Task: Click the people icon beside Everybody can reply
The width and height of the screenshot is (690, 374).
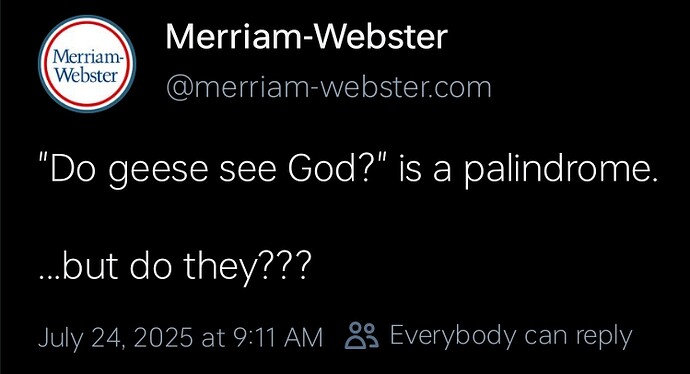Action: pyautogui.click(x=362, y=336)
